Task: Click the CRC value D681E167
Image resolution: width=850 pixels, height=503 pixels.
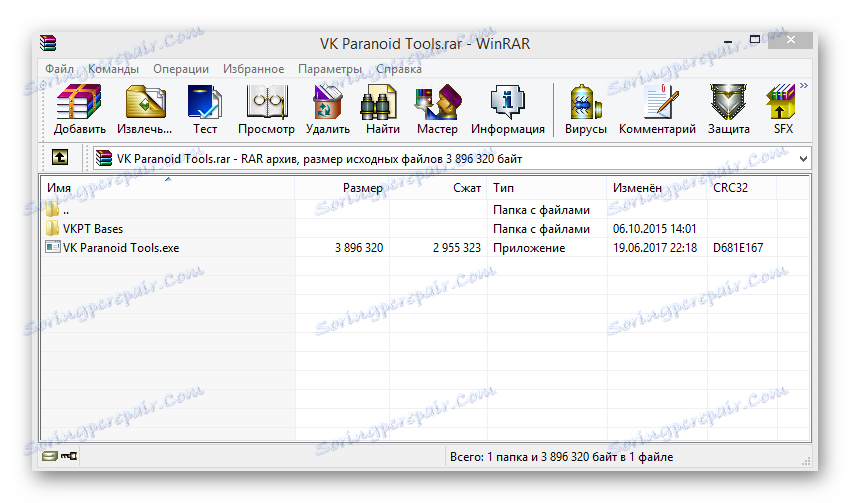Action: point(738,248)
